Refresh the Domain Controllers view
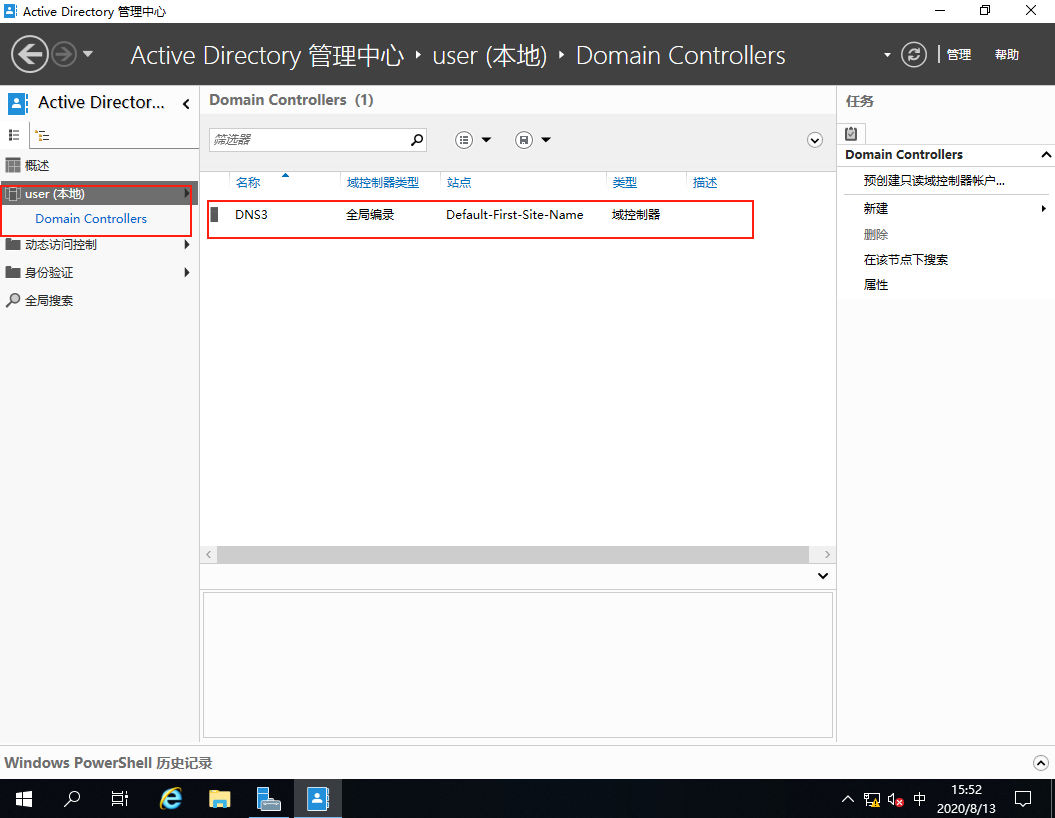 click(x=913, y=54)
